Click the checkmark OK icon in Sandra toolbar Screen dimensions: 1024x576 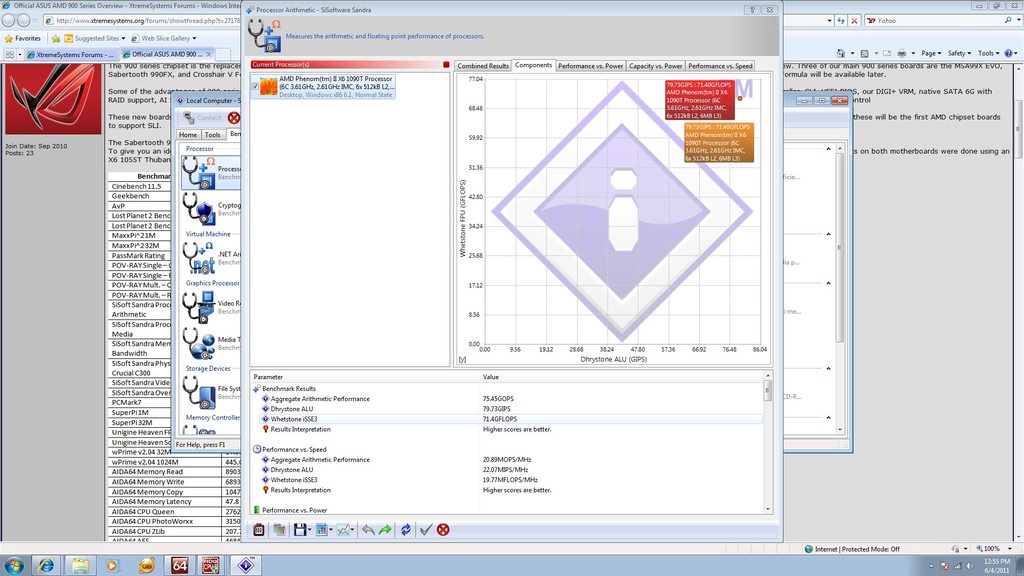426,530
